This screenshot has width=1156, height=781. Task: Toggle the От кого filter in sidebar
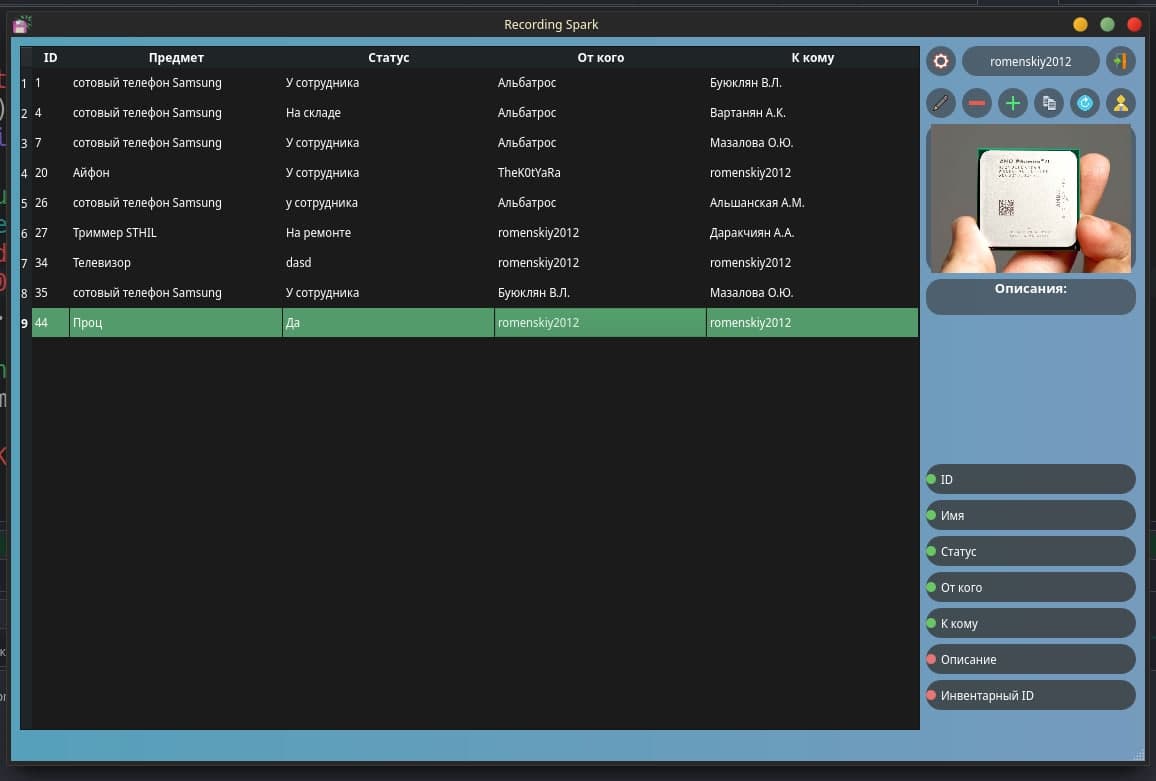click(1030, 588)
